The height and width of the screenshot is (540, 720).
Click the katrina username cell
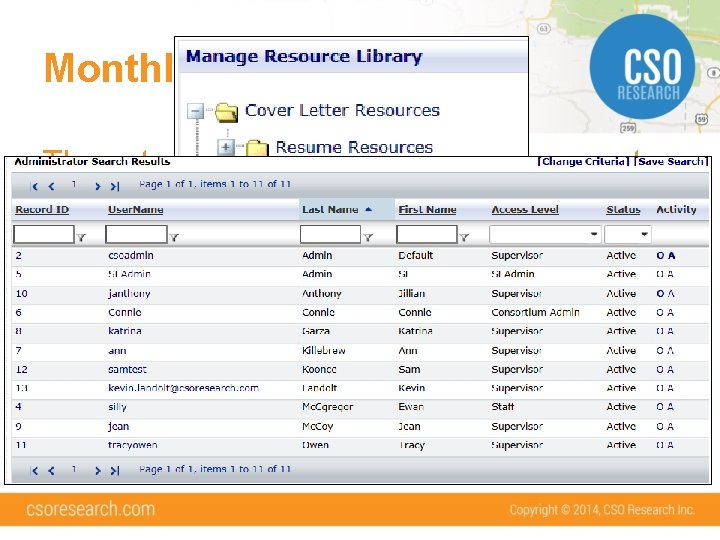click(x=125, y=331)
